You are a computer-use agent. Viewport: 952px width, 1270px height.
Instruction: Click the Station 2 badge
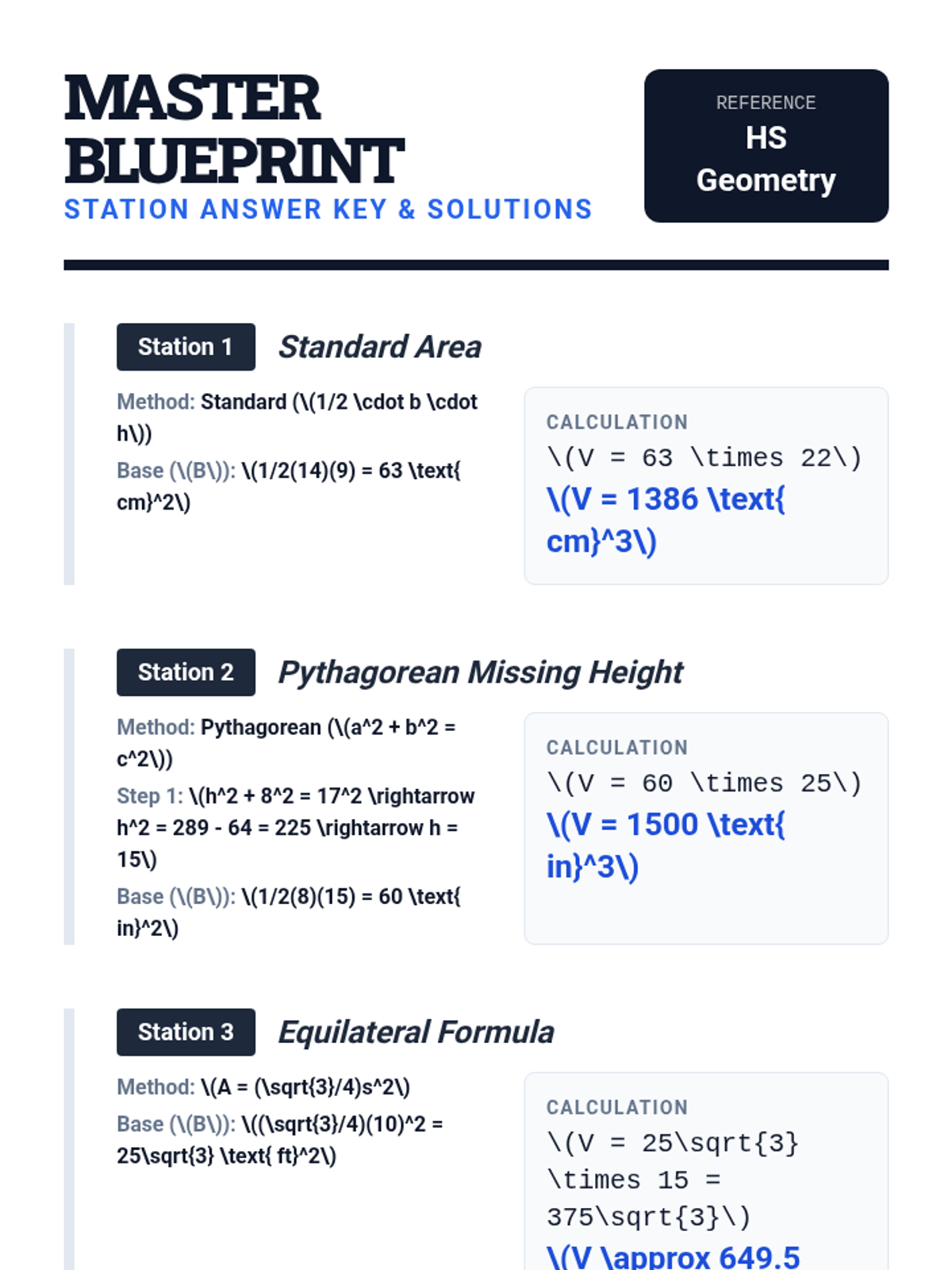pyautogui.click(x=186, y=672)
